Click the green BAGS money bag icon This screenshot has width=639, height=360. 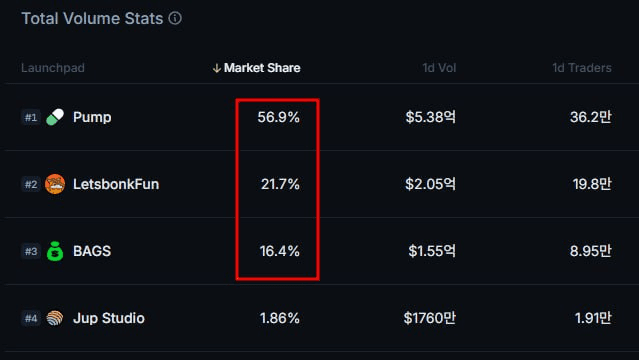55,251
